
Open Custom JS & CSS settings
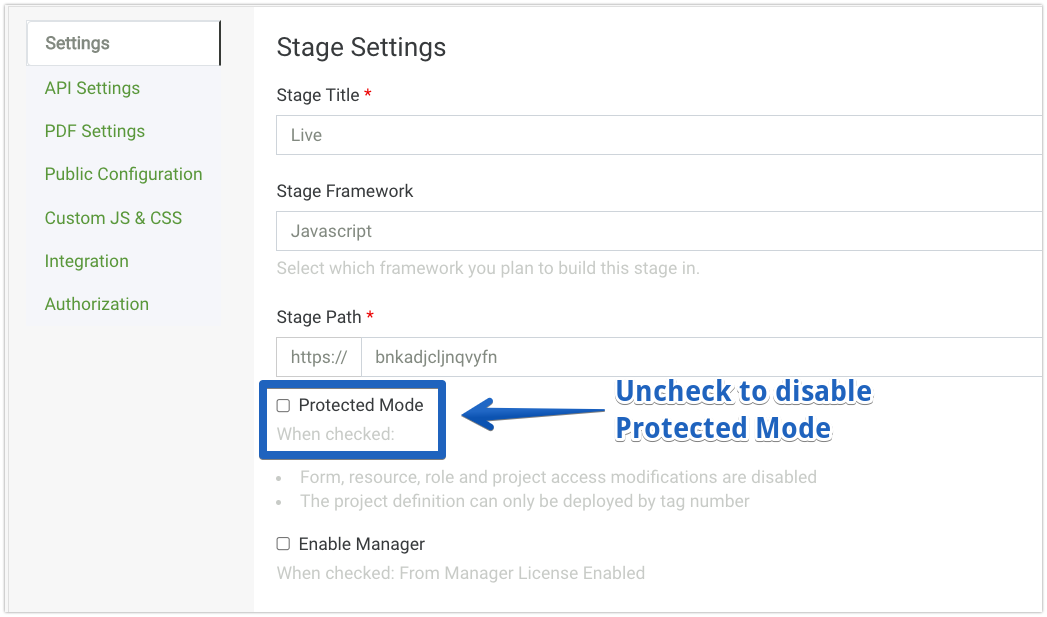pos(114,218)
